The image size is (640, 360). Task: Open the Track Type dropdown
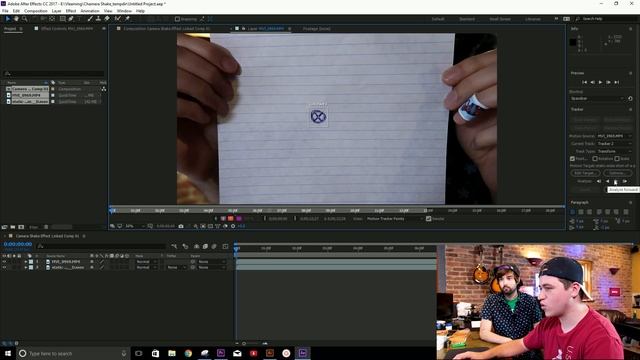(x=614, y=151)
